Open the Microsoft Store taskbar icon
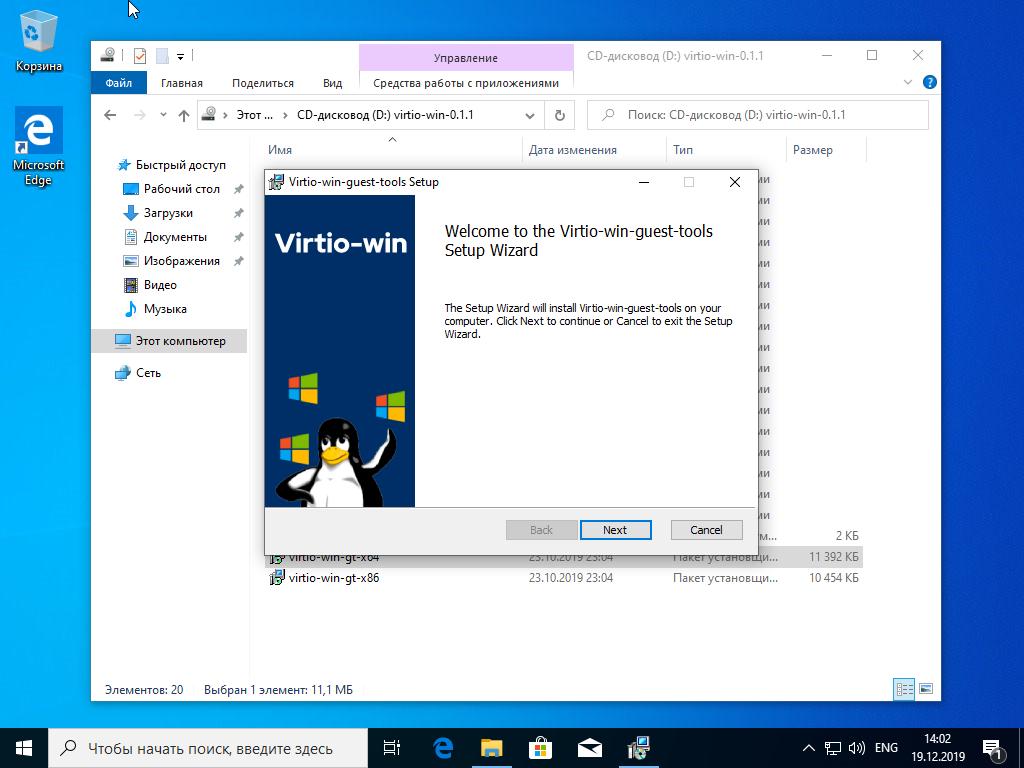Viewport: 1024px width, 768px height. 540,747
